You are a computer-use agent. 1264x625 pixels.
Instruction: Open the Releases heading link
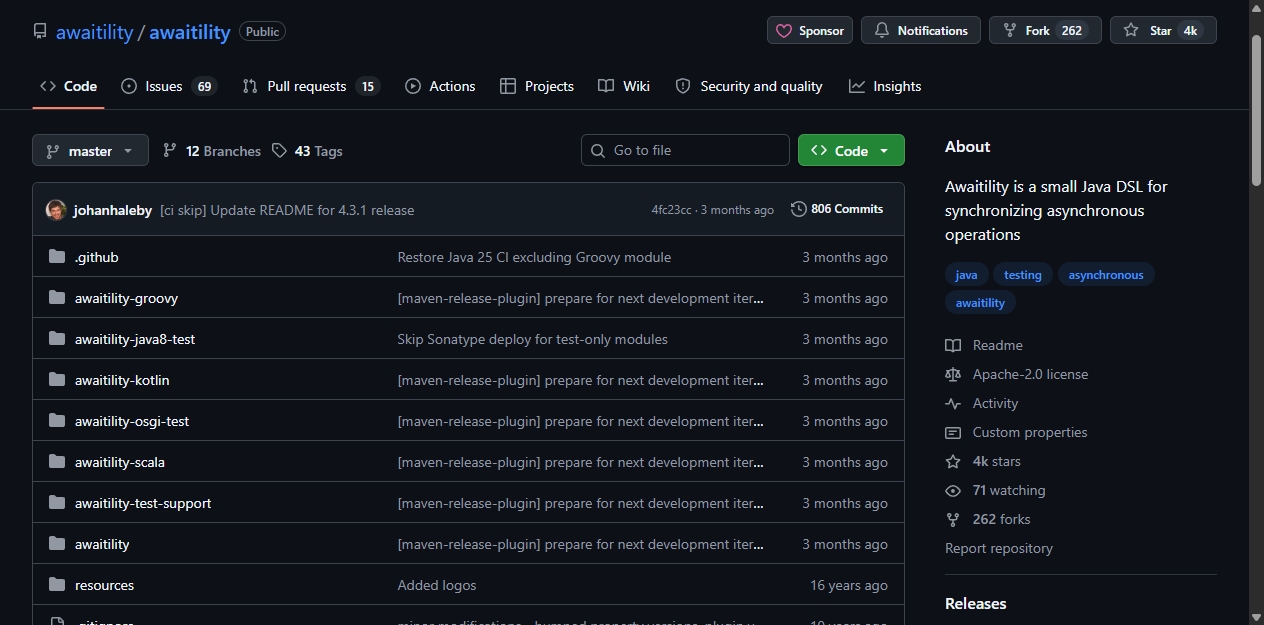(x=976, y=603)
